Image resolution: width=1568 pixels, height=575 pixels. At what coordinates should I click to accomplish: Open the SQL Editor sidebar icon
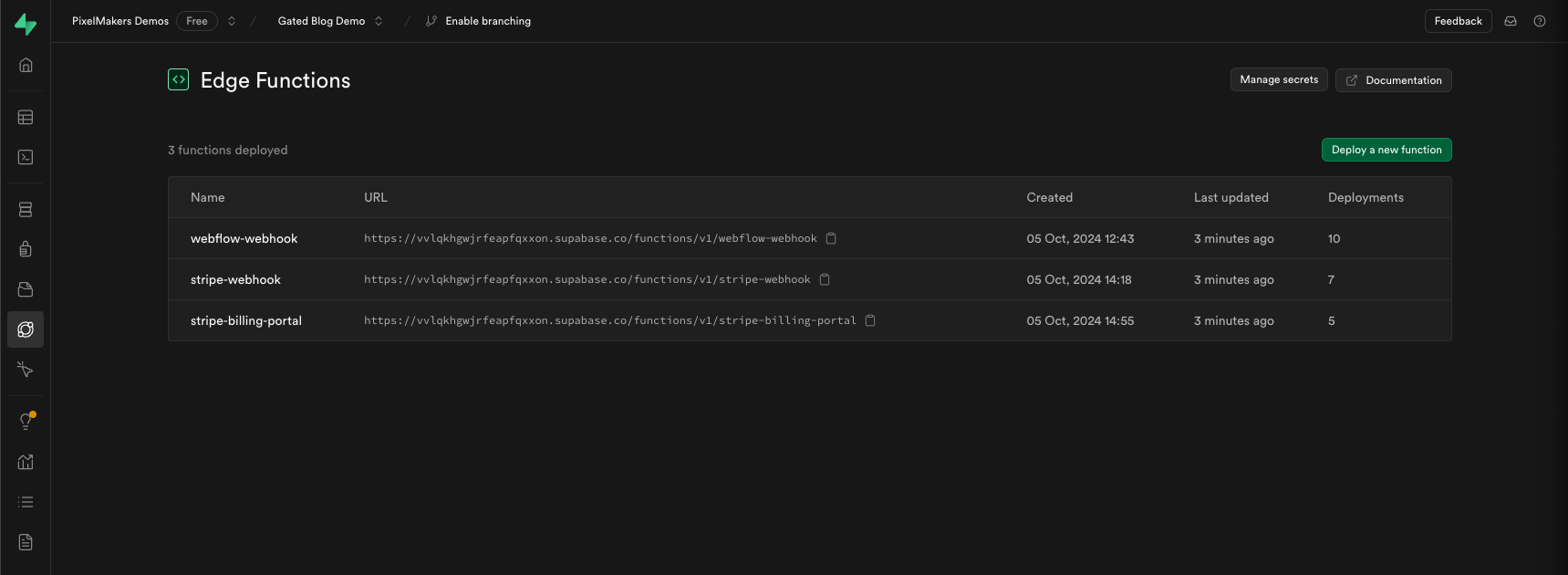(x=26, y=157)
